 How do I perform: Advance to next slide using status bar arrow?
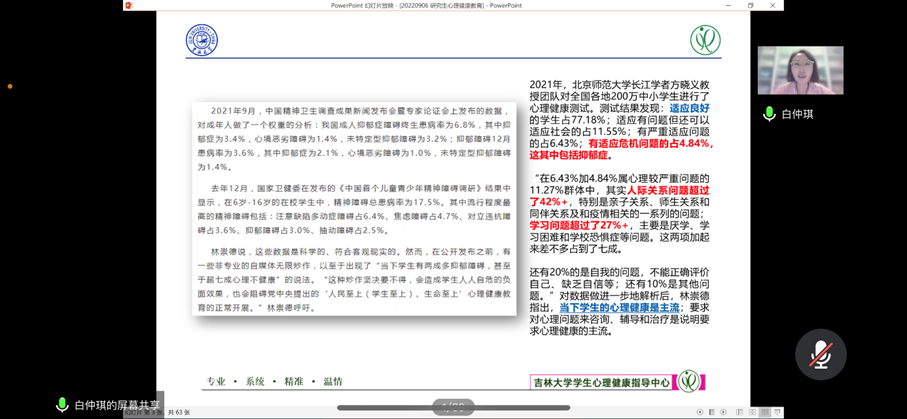pyautogui.click(x=723, y=412)
